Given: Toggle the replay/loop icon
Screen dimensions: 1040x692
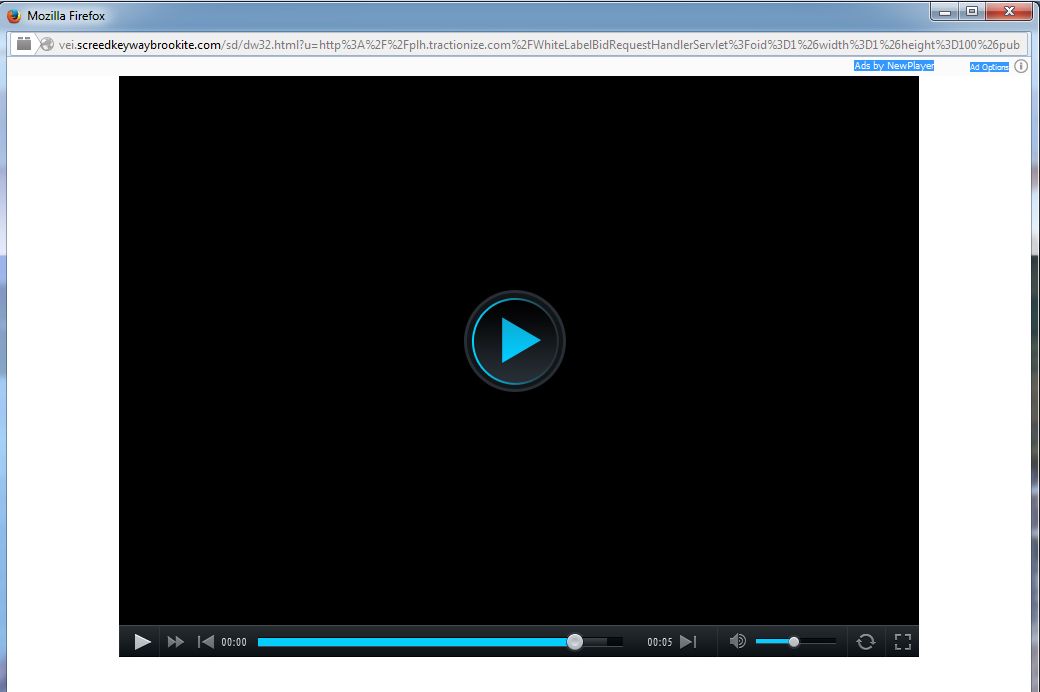Looking at the screenshot, I should 865,641.
